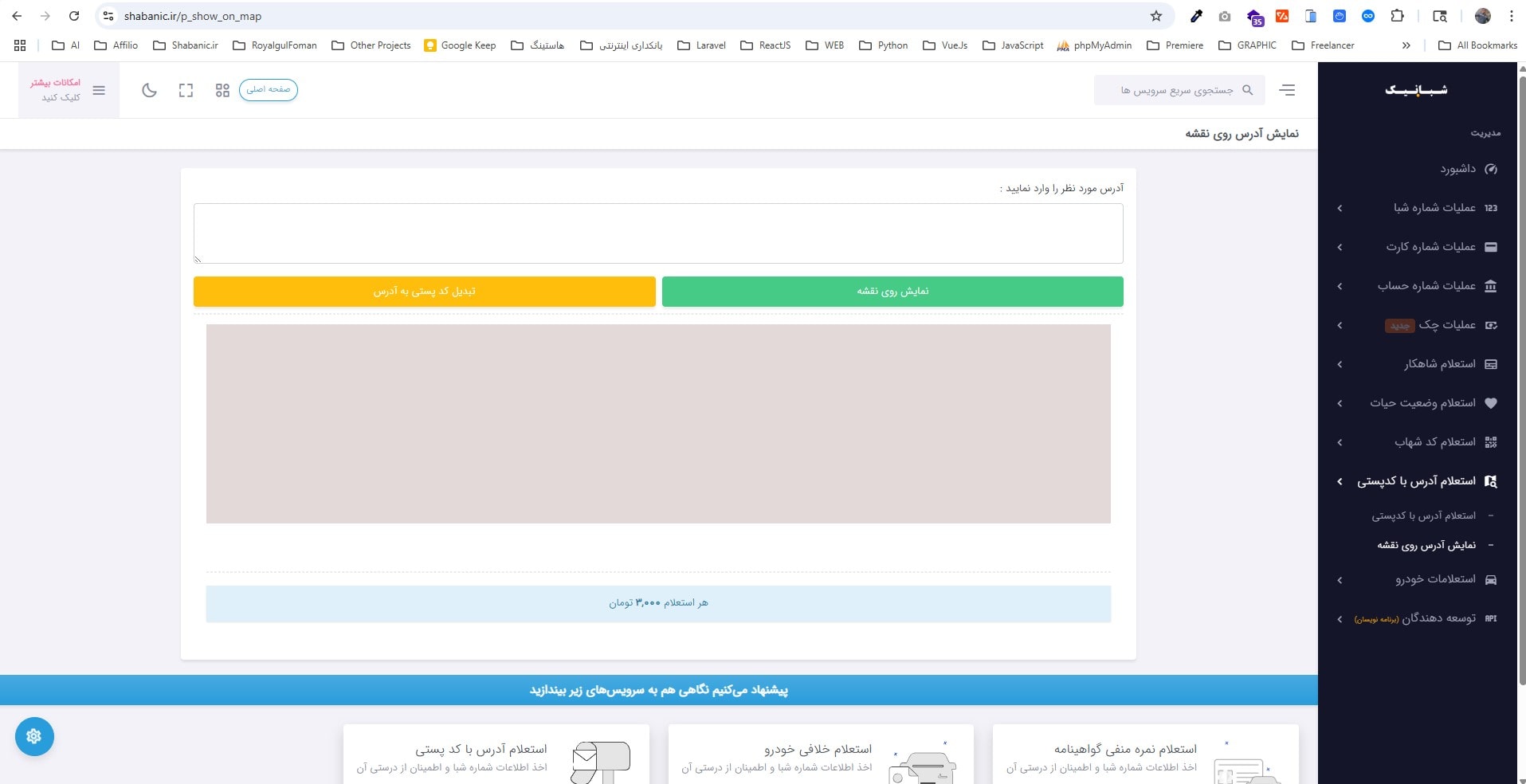The image size is (1526, 784).
Task: Click green نمایش روی نقشه button
Action: click(x=892, y=292)
